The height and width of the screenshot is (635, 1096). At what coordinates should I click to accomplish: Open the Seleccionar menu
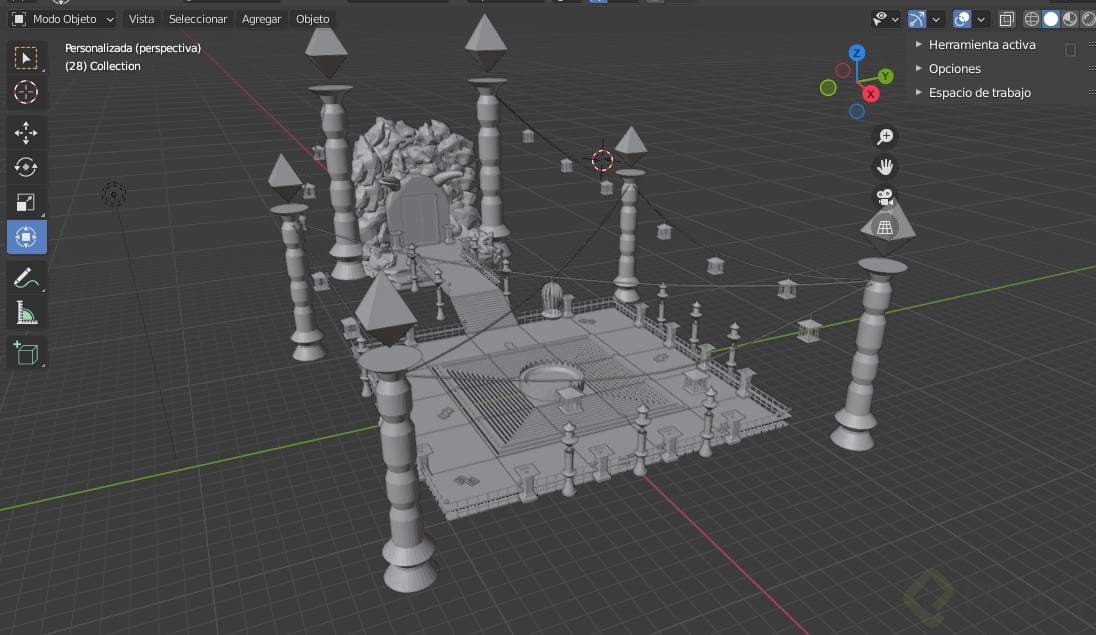tap(198, 19)
